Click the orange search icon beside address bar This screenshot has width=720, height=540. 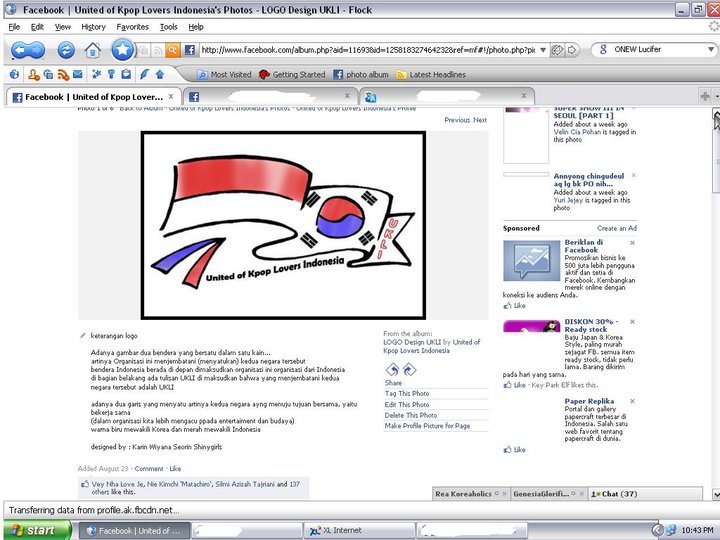(x=173, y=50)
